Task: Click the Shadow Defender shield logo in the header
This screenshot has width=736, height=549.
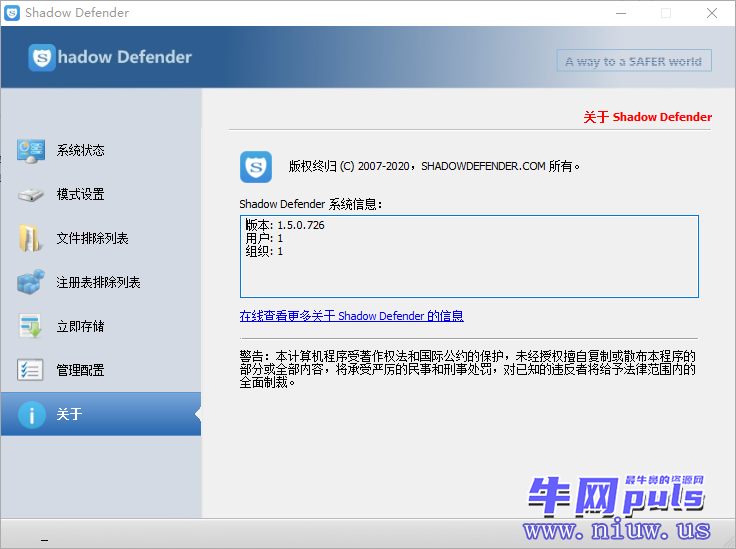Action: click(x=42, y=58)
